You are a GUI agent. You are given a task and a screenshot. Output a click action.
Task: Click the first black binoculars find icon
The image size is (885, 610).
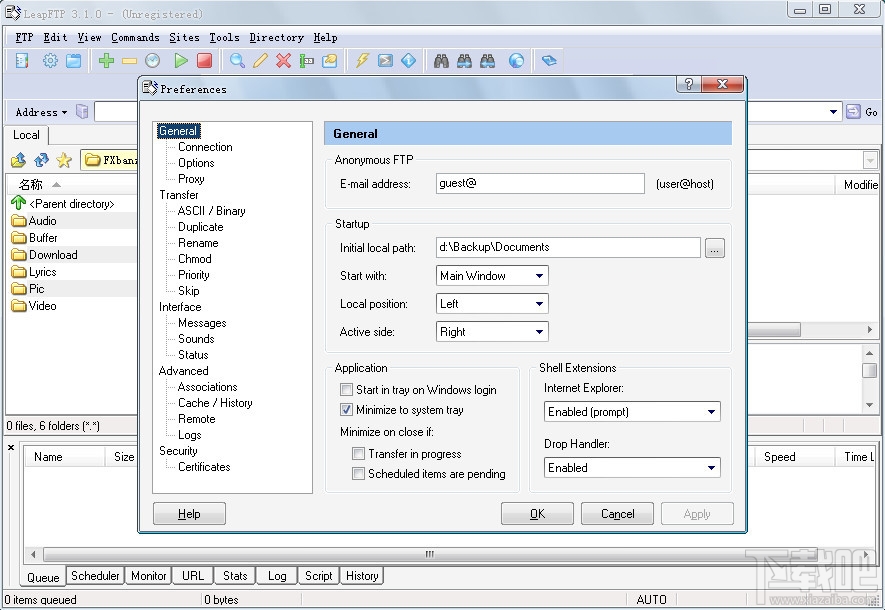441,61
